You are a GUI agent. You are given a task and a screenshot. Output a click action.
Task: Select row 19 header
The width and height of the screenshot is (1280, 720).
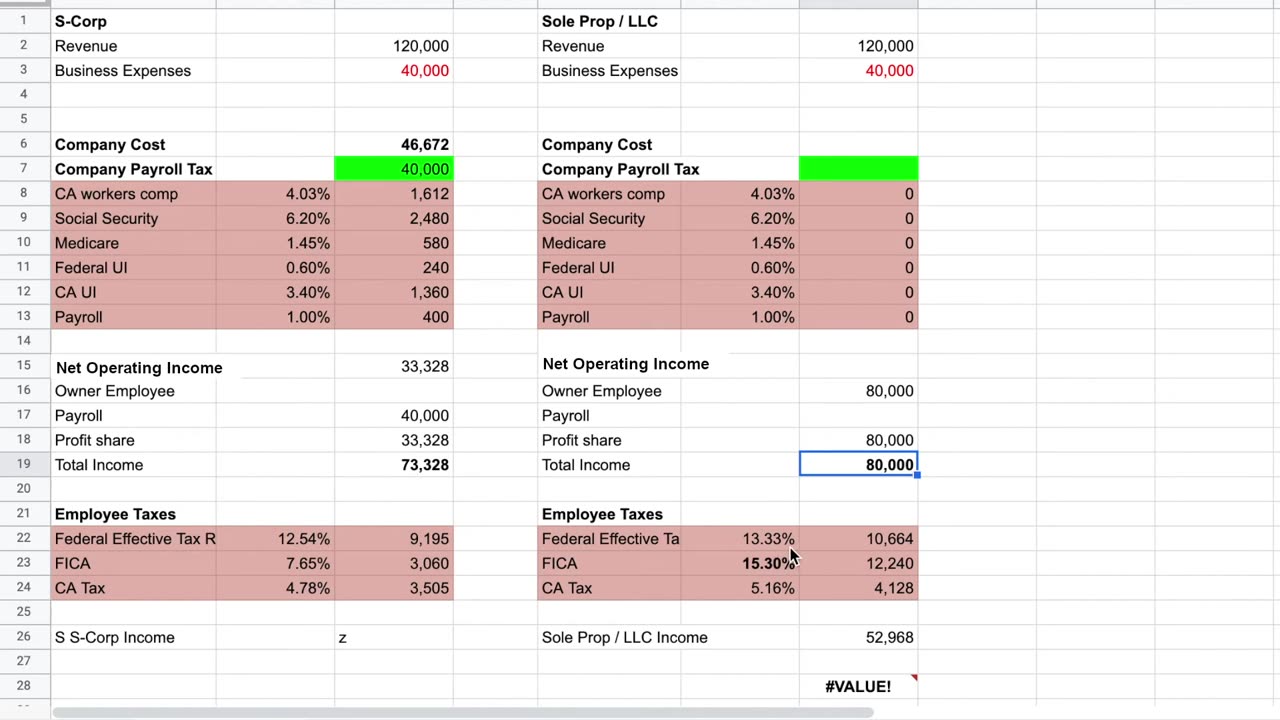(23, 464)
